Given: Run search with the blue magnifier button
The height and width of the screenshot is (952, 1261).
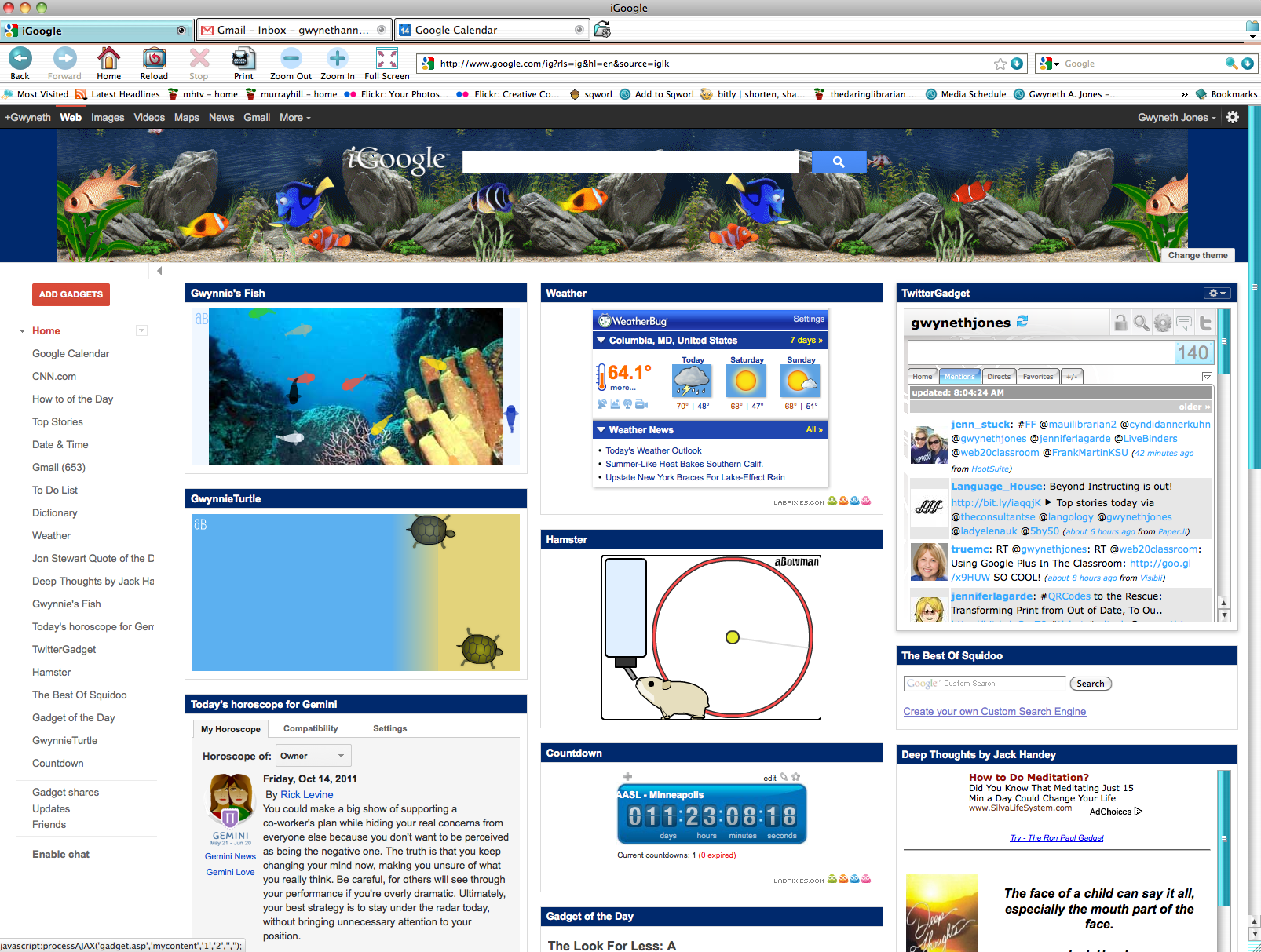Looking at the screenshot, I should pyautogui.click(x=839, y=162).
